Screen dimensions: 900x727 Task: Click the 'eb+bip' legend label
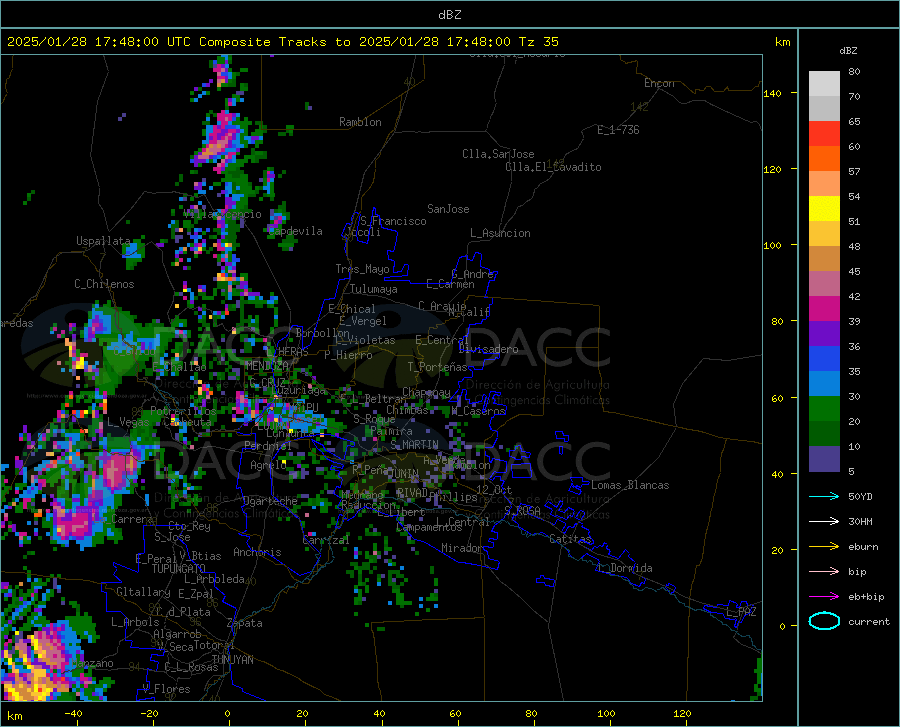pyautogui.click(x=866, y=597)
